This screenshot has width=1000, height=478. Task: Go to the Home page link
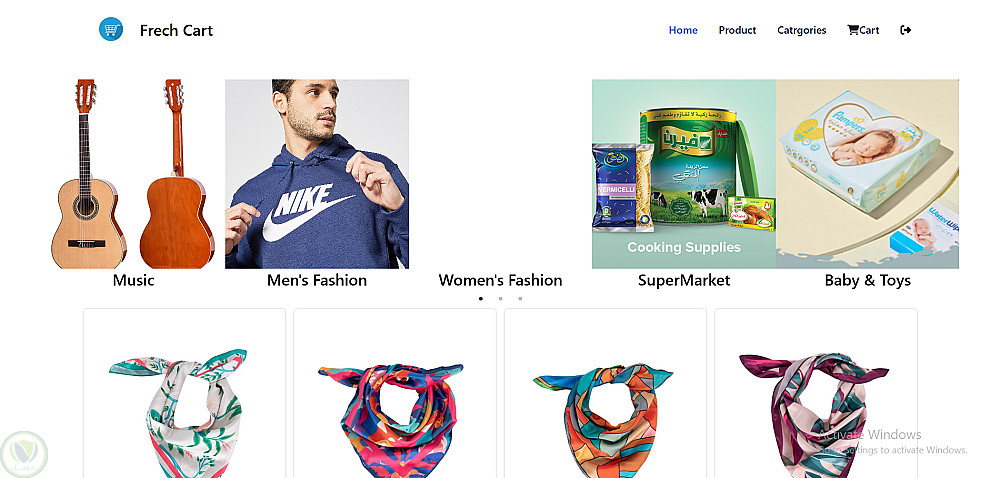(683, 30)
